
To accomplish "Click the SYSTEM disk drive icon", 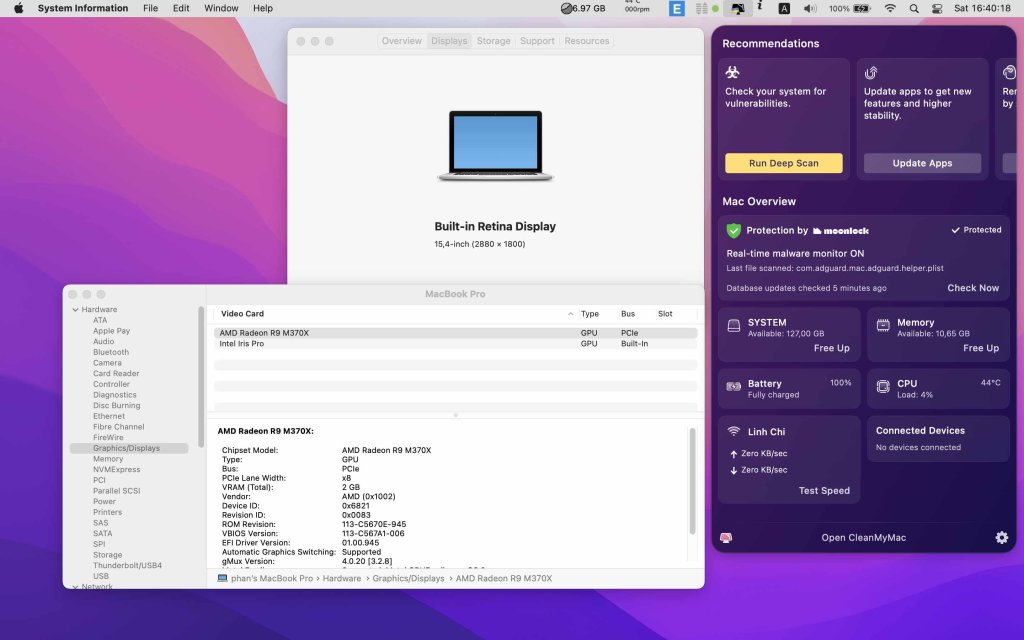I will [x=734, y=325].
